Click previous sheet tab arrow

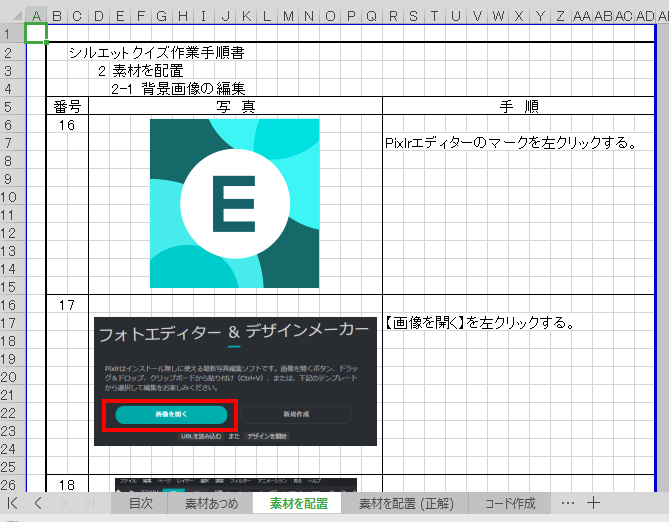point(38,504)
